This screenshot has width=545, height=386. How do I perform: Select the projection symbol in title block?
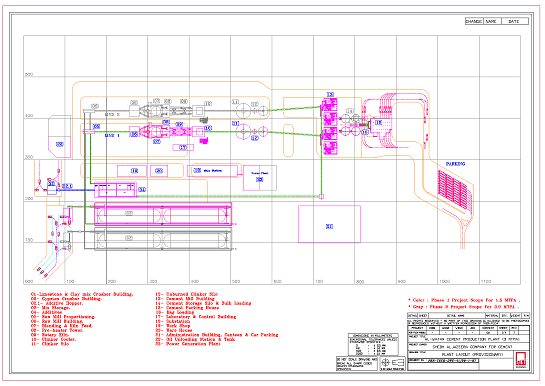pyautogui.click(x=392, y=363)
